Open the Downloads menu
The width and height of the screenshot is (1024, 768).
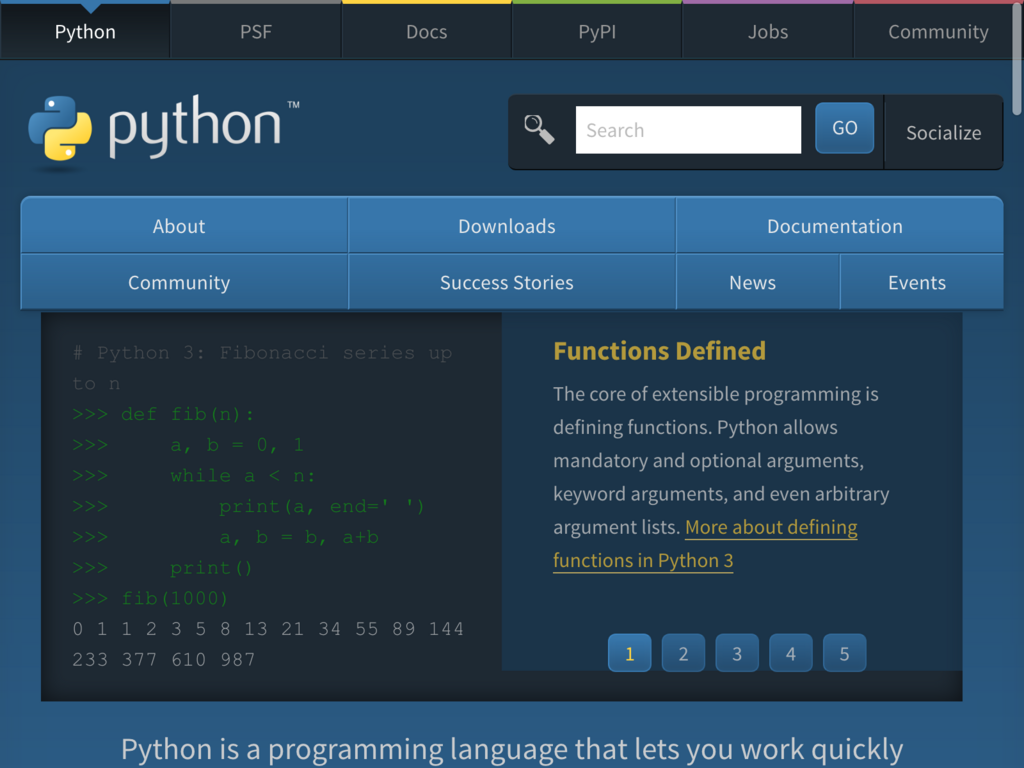[x=506, y=226]
